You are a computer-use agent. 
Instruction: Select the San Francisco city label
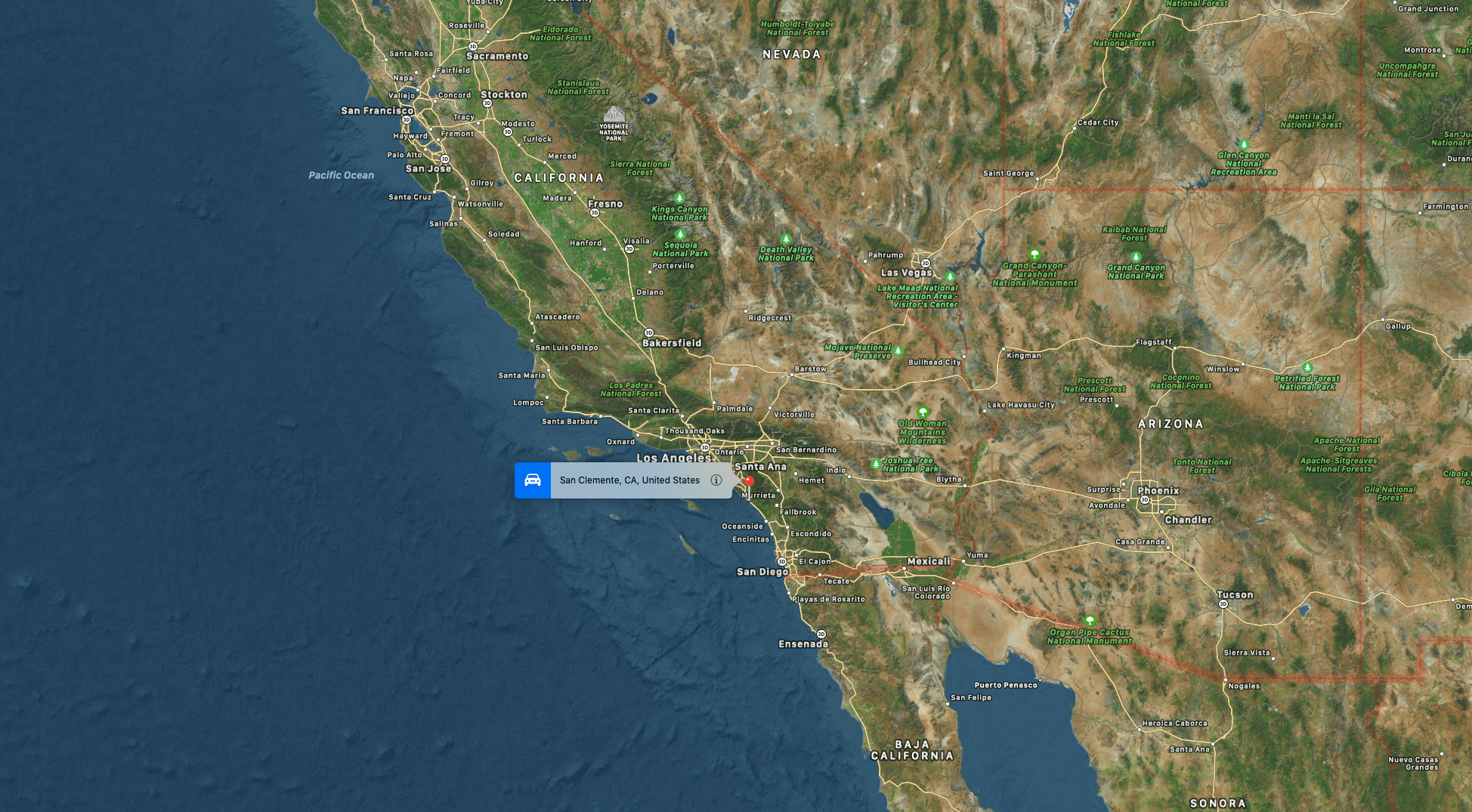[377, 110]
